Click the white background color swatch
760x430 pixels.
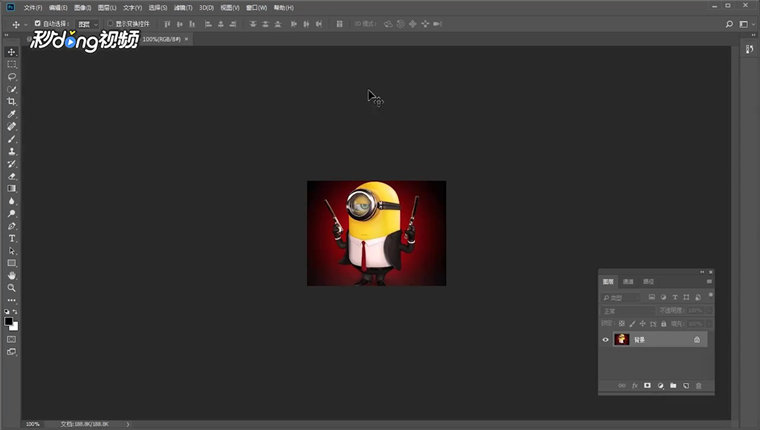tap(15, 327)
